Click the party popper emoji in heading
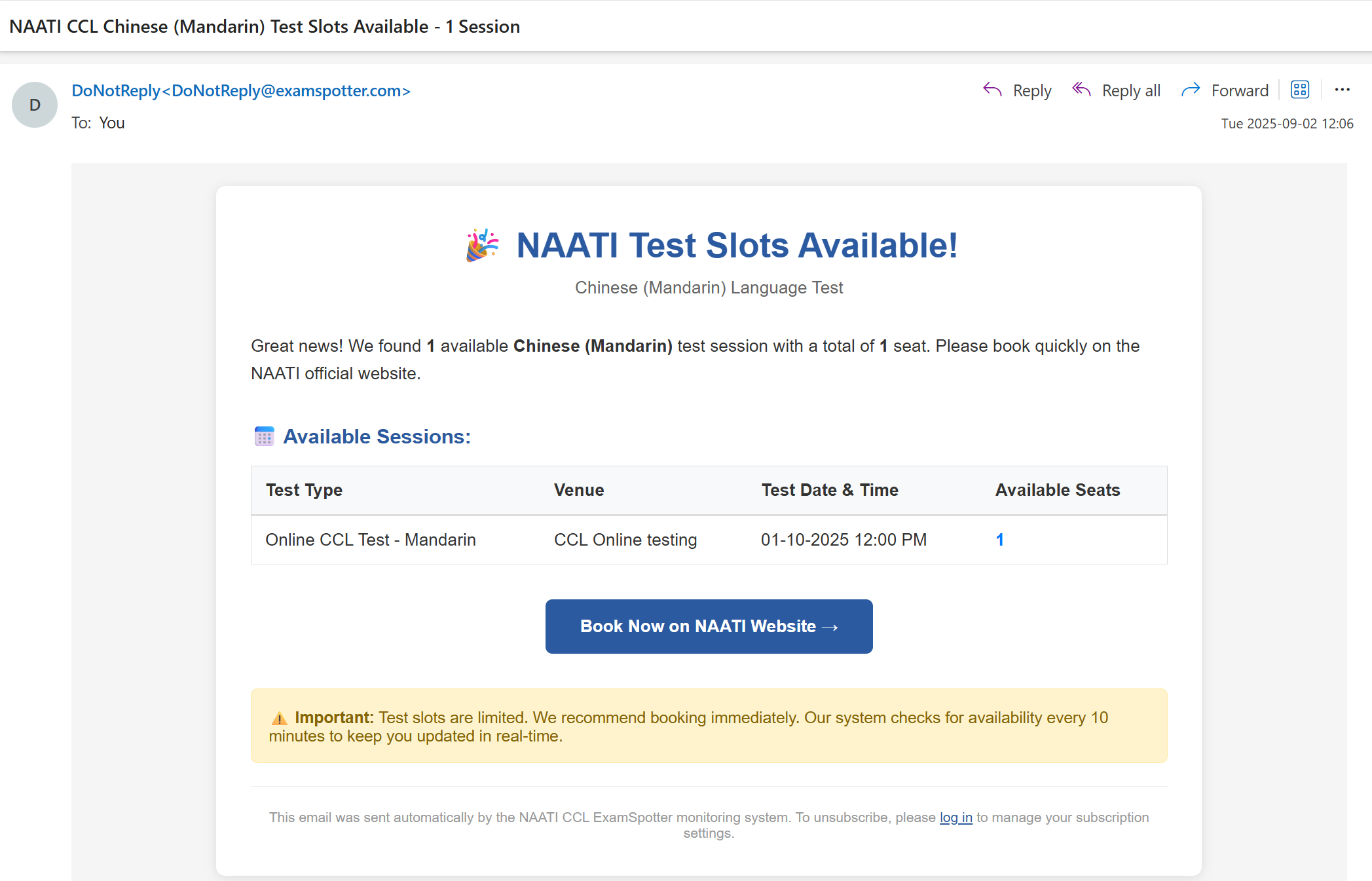The width and height of the screenshot is (1372, 881). pos(483,245)
